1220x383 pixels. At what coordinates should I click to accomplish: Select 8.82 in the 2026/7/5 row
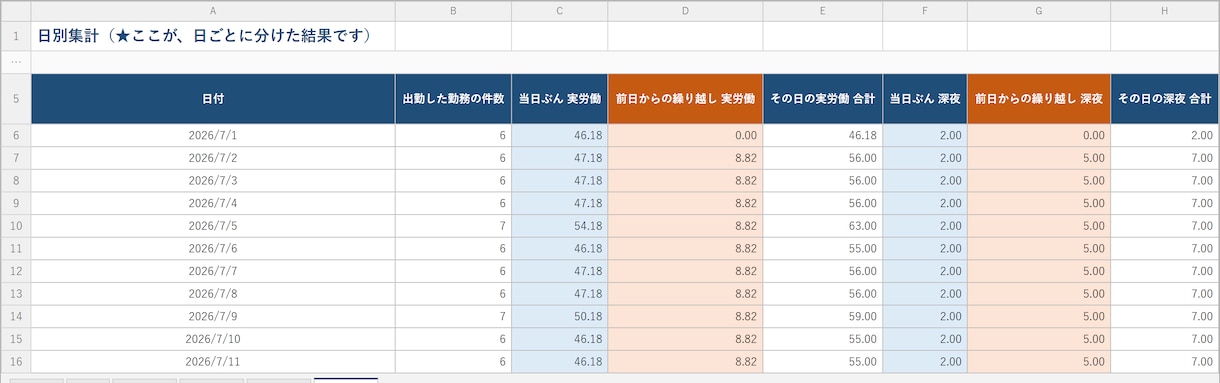click(685, 226)
